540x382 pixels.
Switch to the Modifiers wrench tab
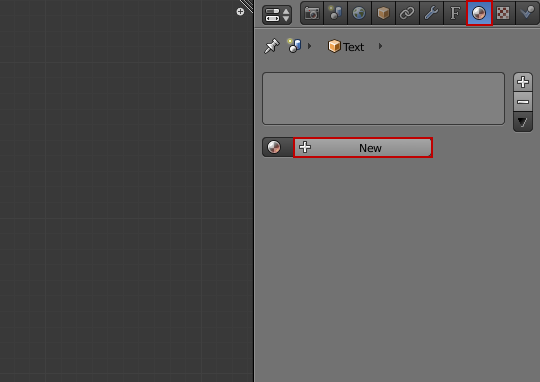[x=431, y=13]
